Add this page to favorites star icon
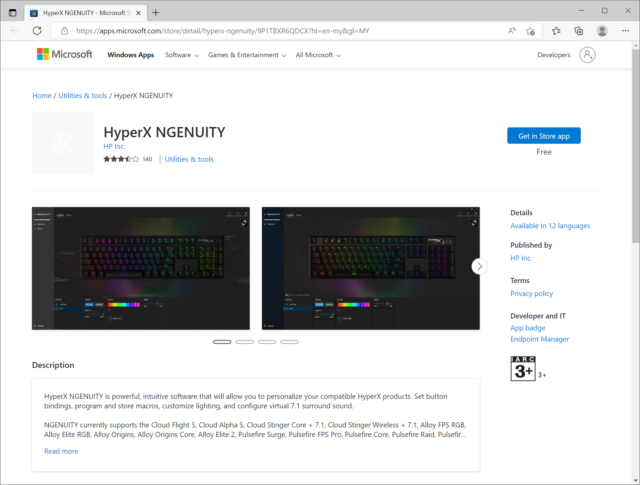 [x=530, y=31]
